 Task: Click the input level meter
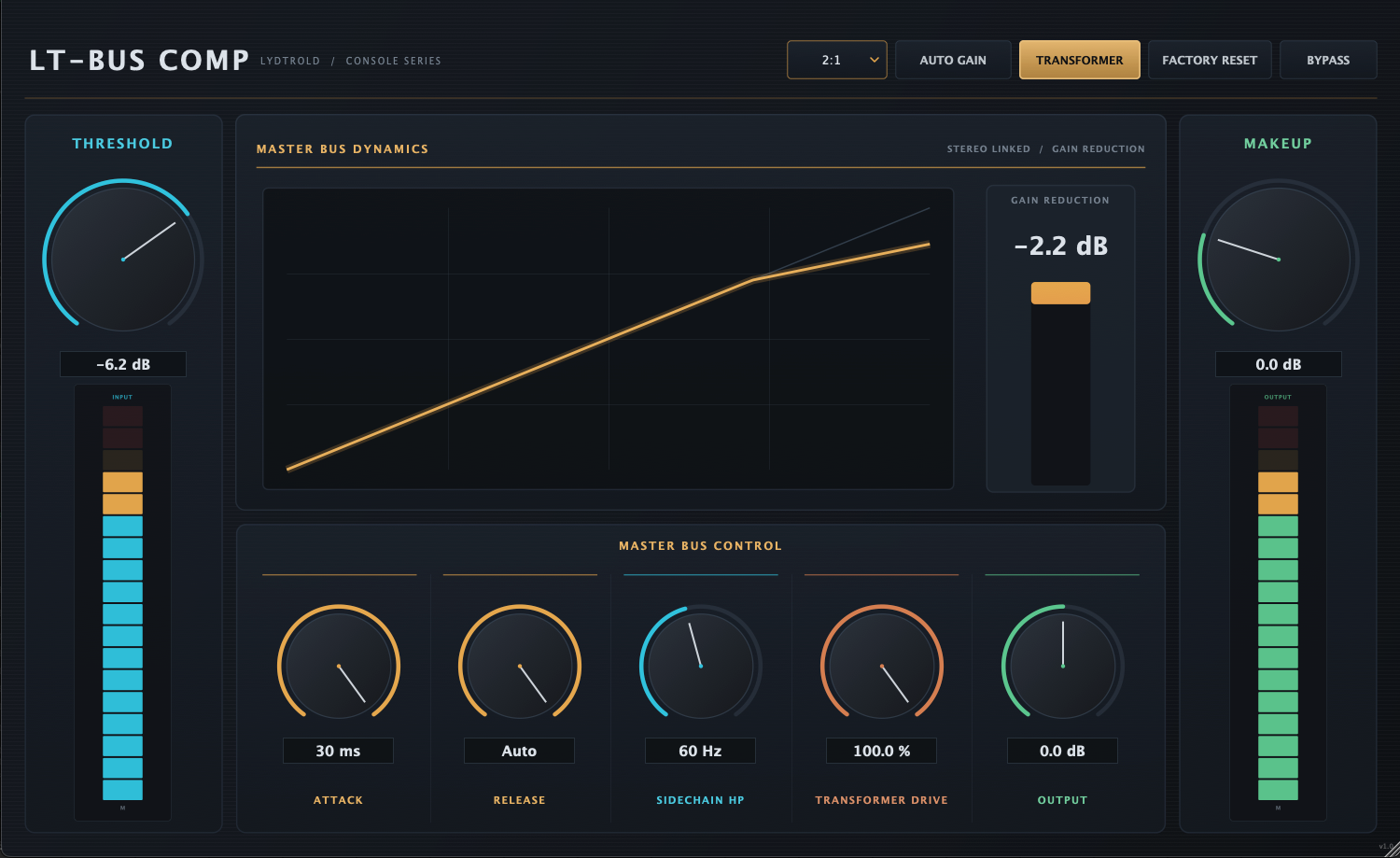pyautogui.click(x=122, y=602)
